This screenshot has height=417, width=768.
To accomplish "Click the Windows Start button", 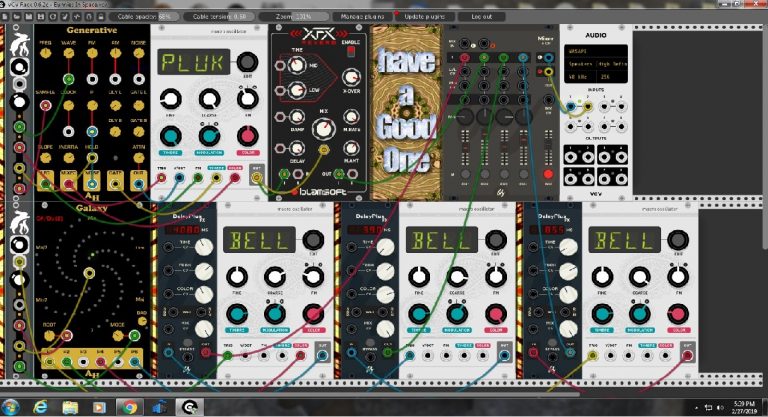I will pyautogui.click(x=10, y=407).
